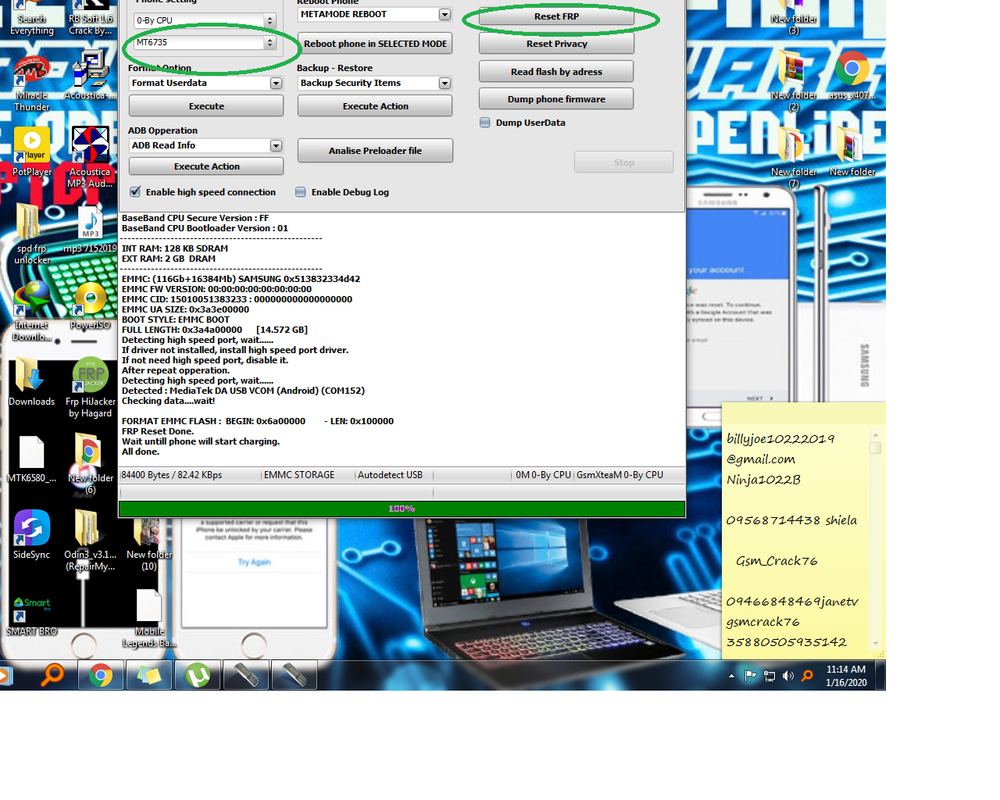Click the 84400 Bytes / 82.42 KBps status

point(172,475)
